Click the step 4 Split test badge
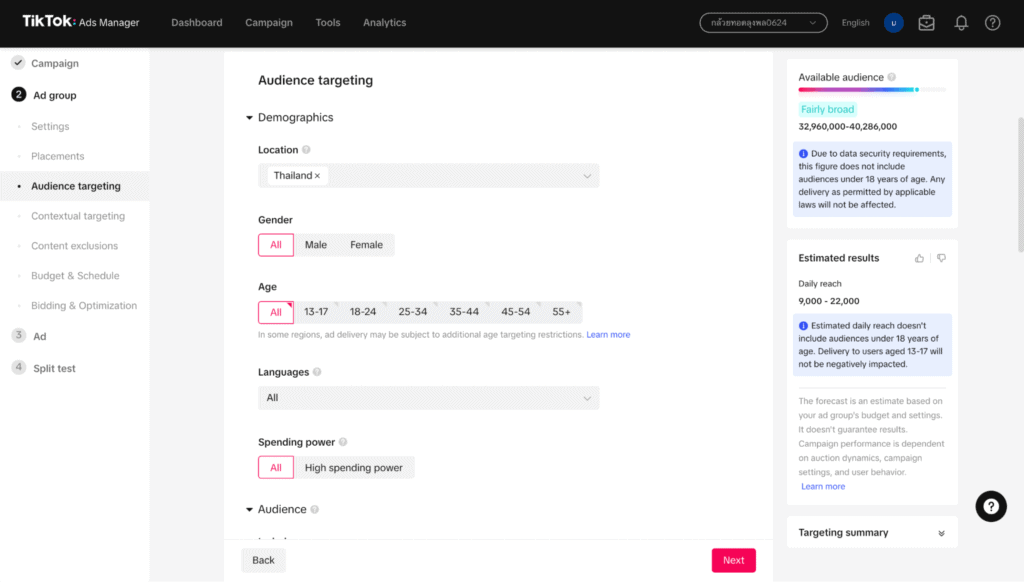This screenshot has width=1024, height=582. click(18, 367)
